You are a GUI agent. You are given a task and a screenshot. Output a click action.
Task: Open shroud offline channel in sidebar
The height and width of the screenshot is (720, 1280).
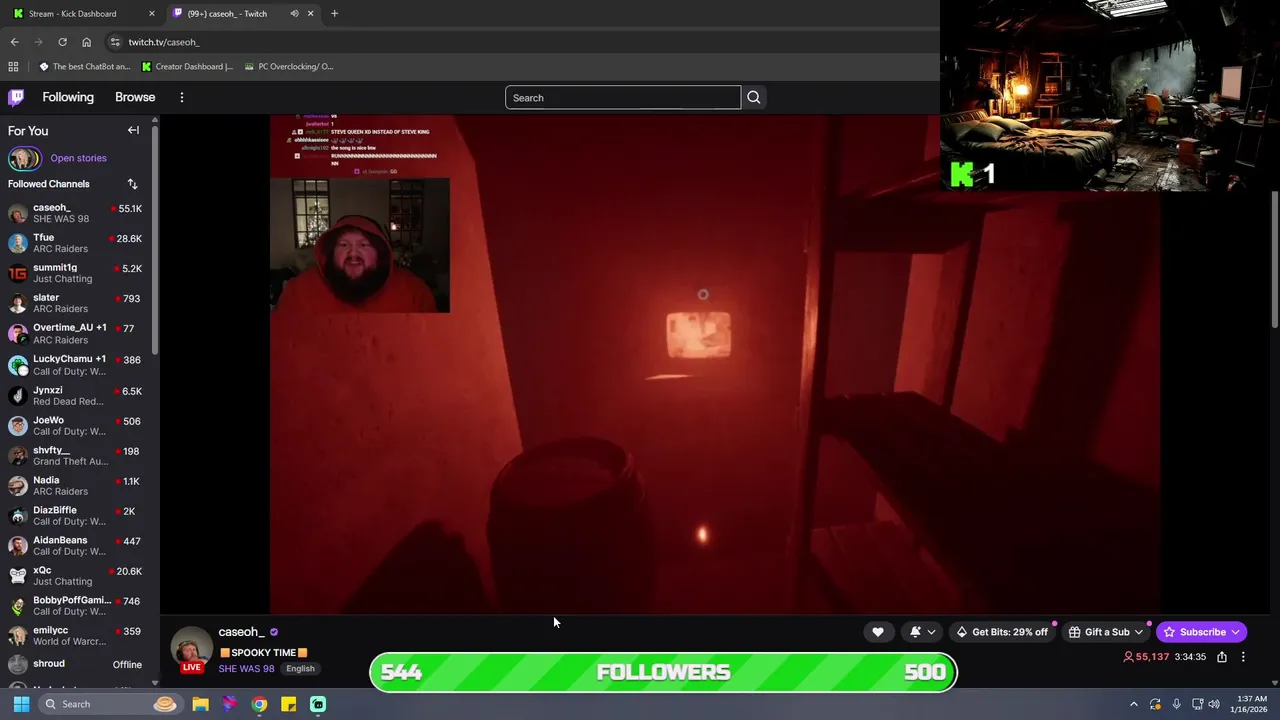pyautogui.click(x=76, y=664)
